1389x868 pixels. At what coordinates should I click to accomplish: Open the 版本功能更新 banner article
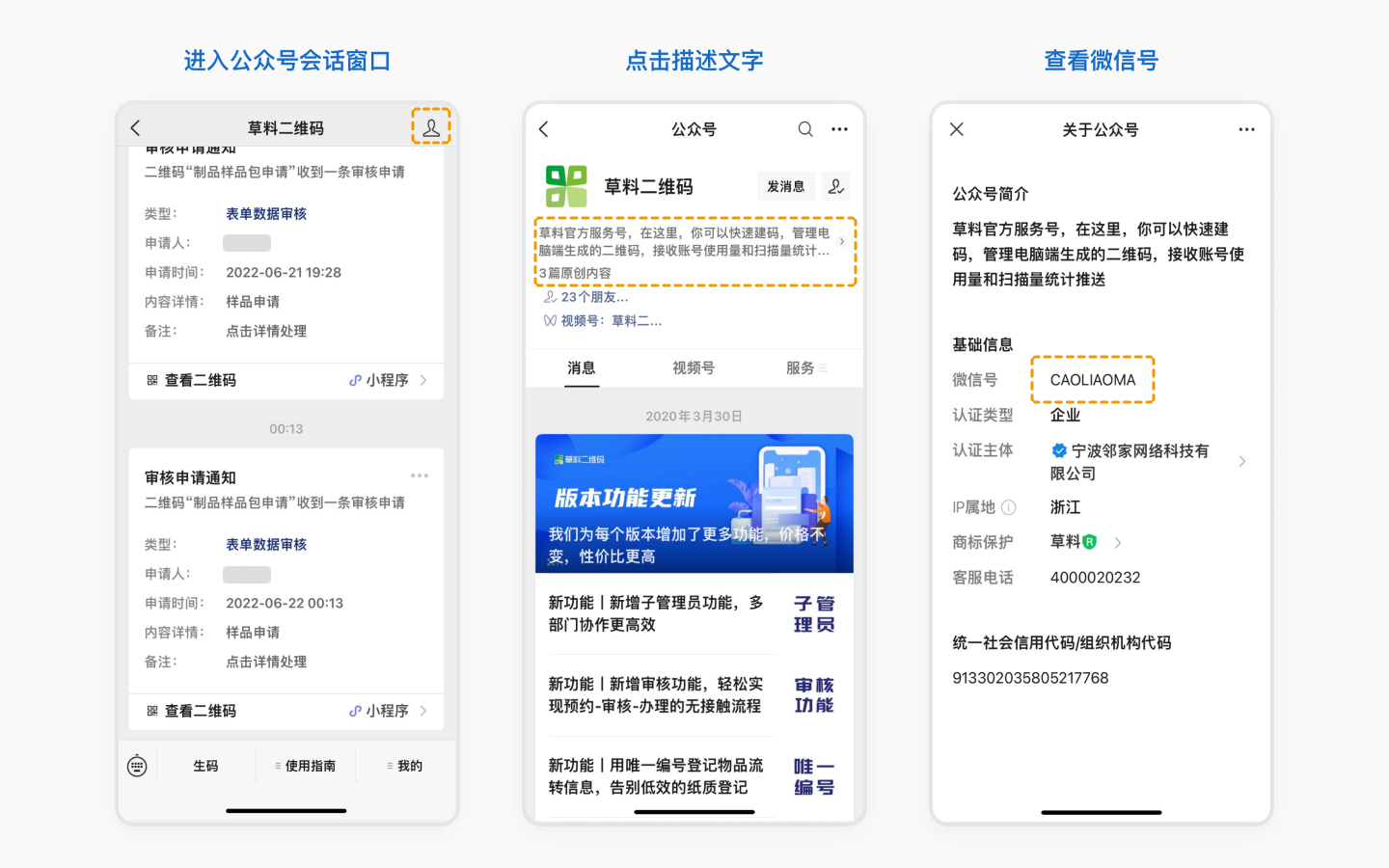pos(694,503)
